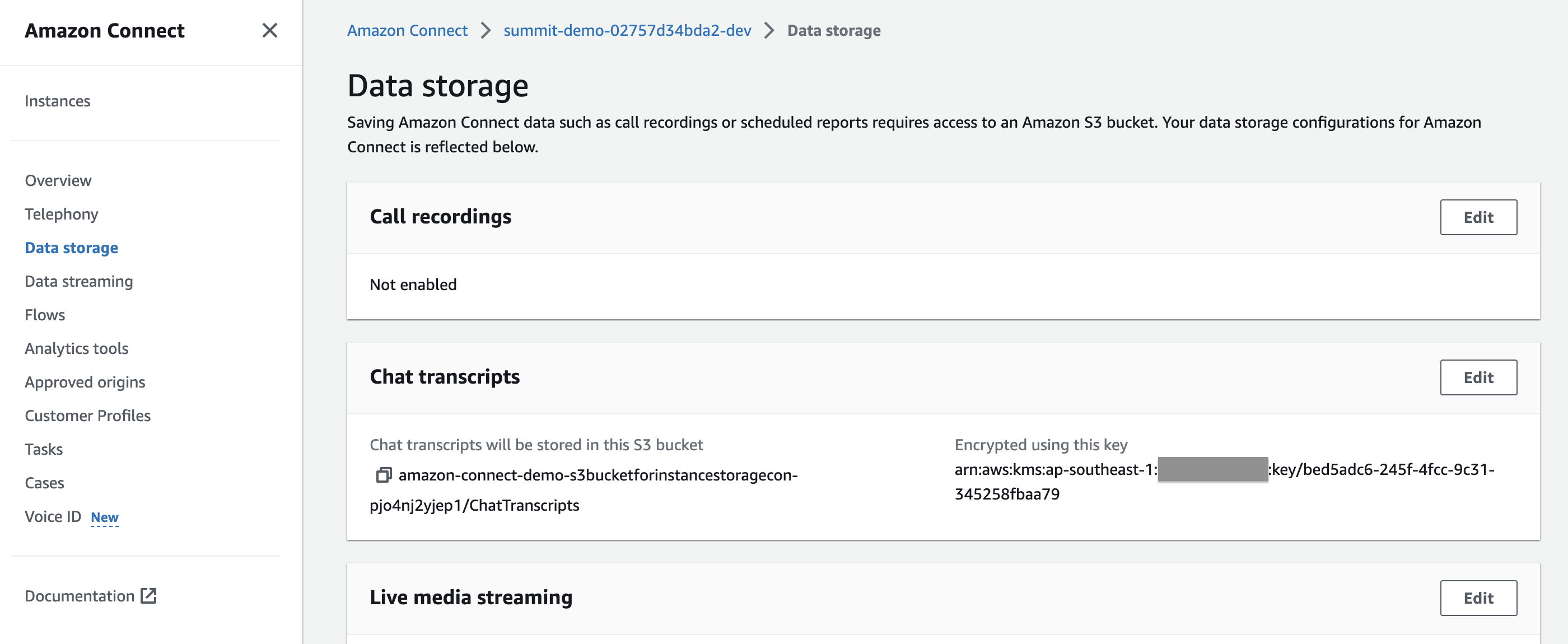Open Analytics tools page
The width and height of the screenshot is (1568, 644).
pyautogui.click(x=77, y=348)
